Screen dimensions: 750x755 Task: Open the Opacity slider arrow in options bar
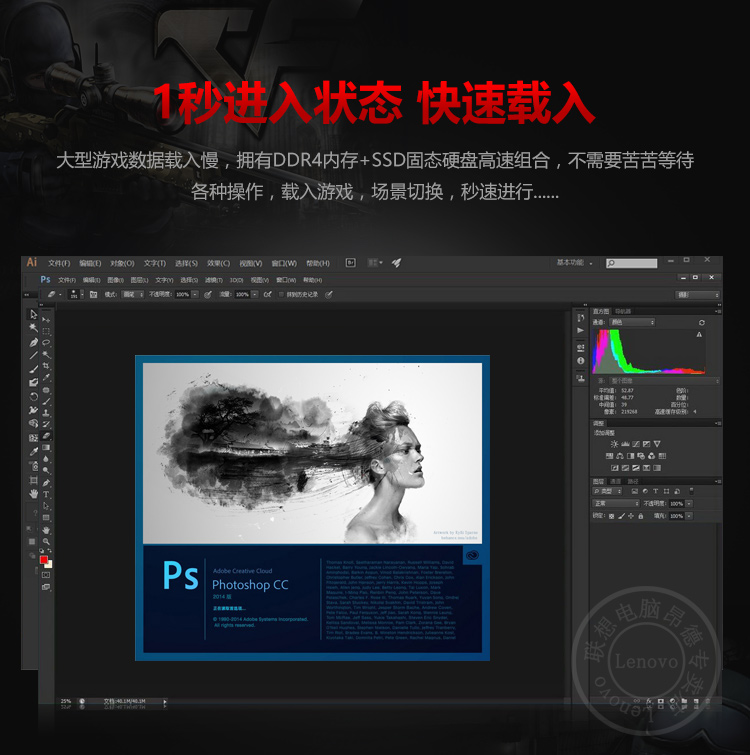tap(195, 294)
